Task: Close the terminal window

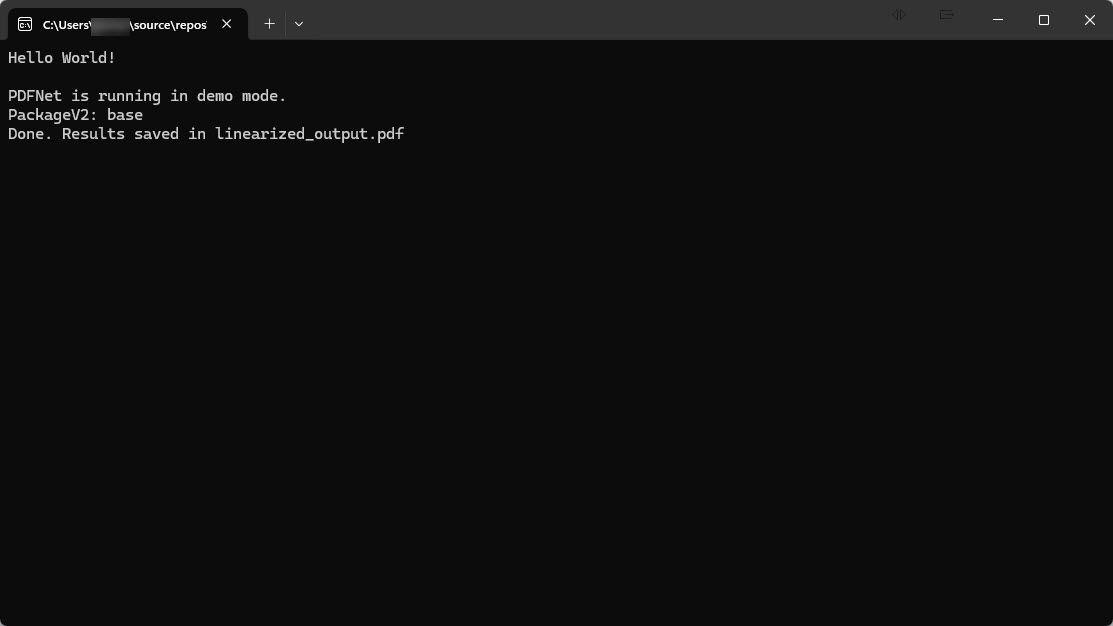Action: click(1090, 20)
